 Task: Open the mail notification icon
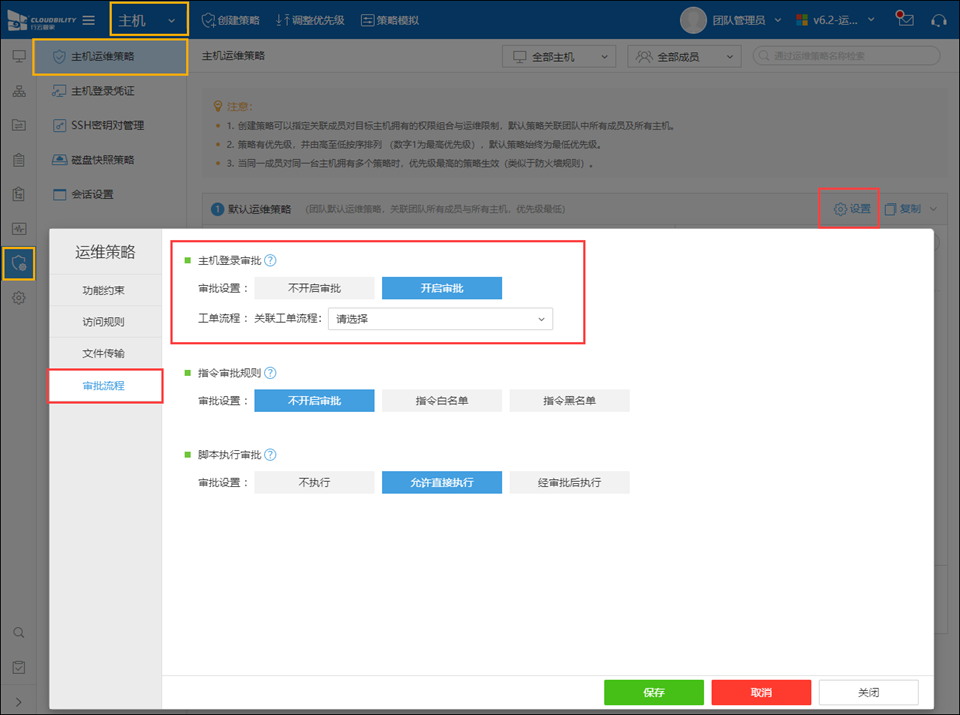[x=904, y=20]
